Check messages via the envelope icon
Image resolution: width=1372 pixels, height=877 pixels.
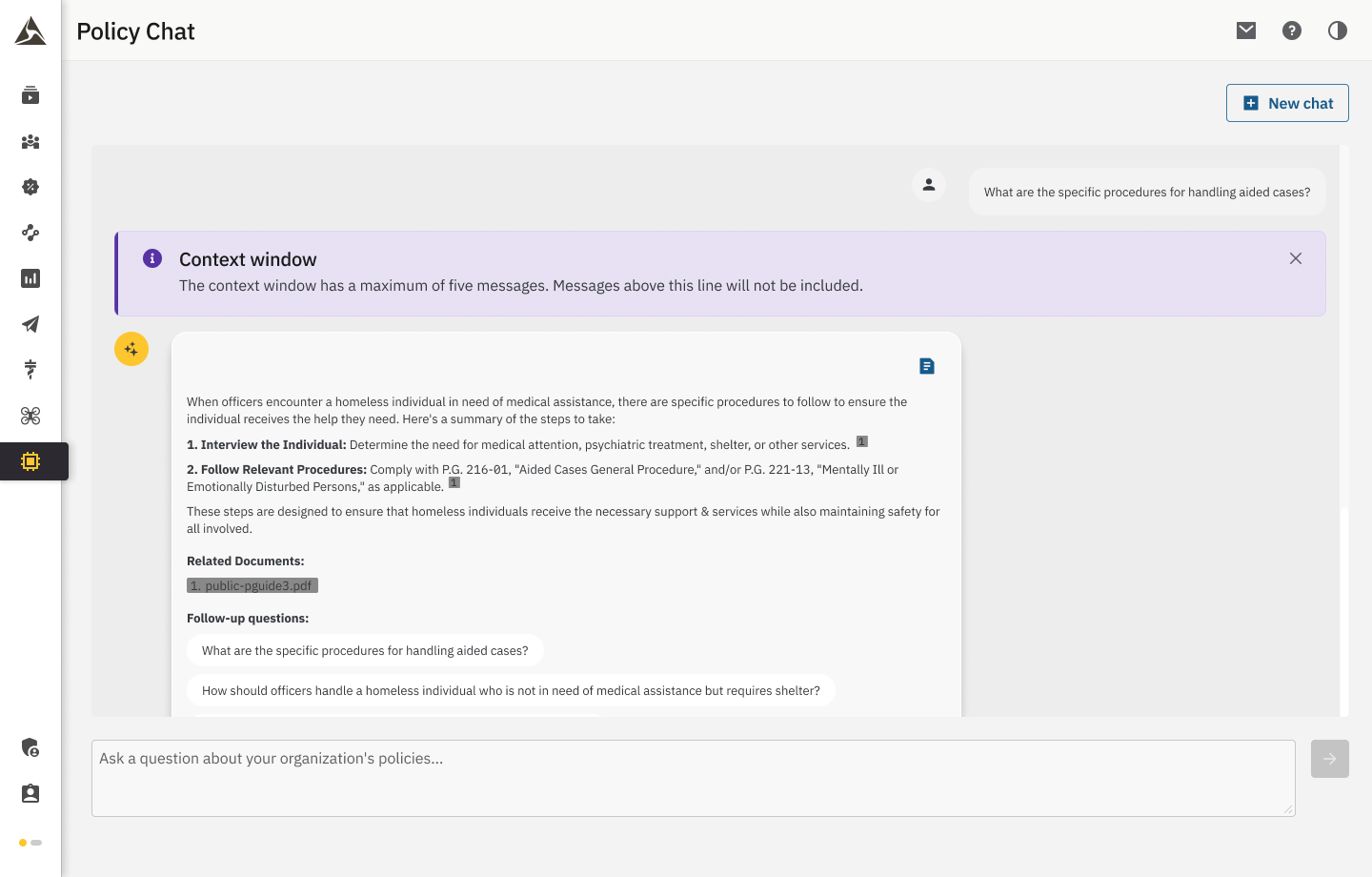pyautogui.click(x=1245, y=30)
